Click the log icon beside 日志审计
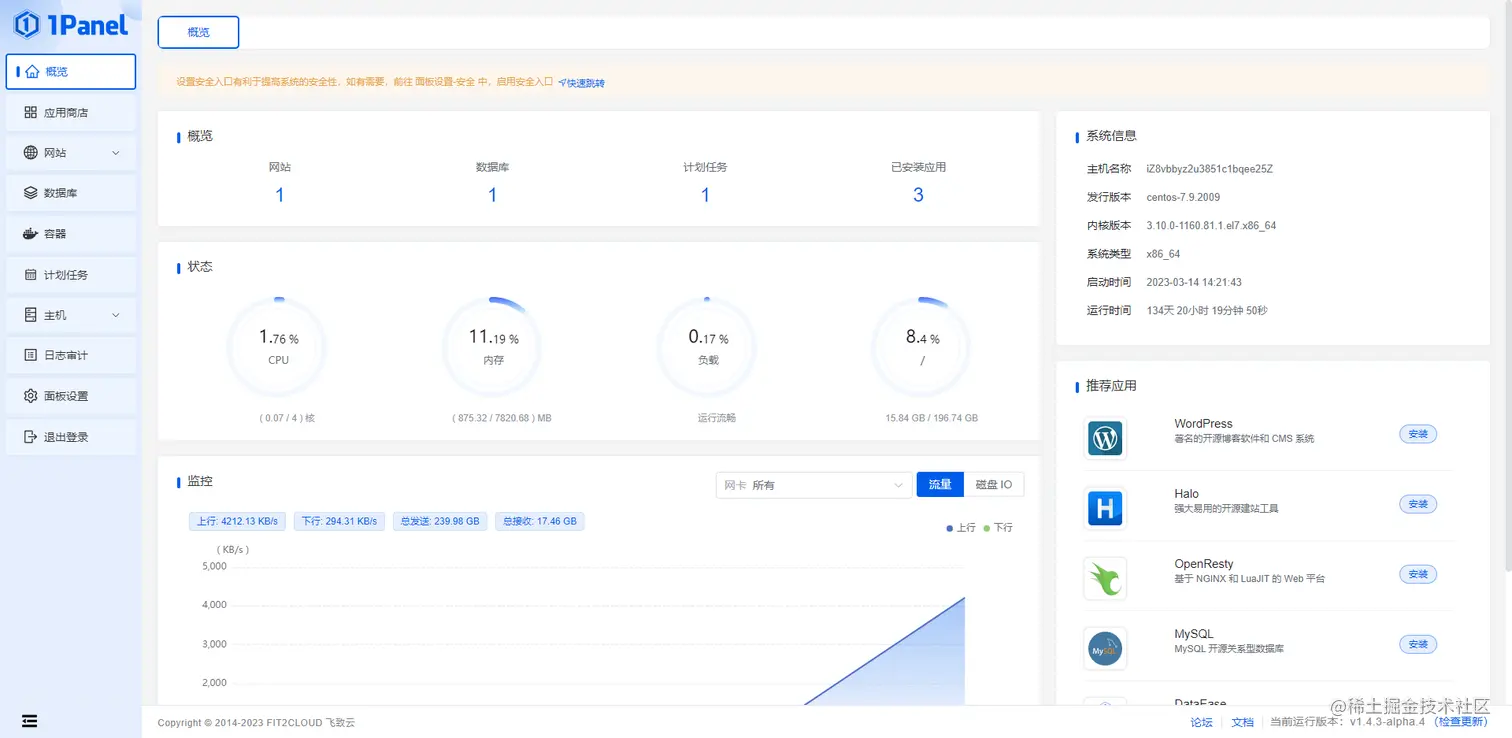The height and width of the screenshot is (738, 1512). click(30, 355)
